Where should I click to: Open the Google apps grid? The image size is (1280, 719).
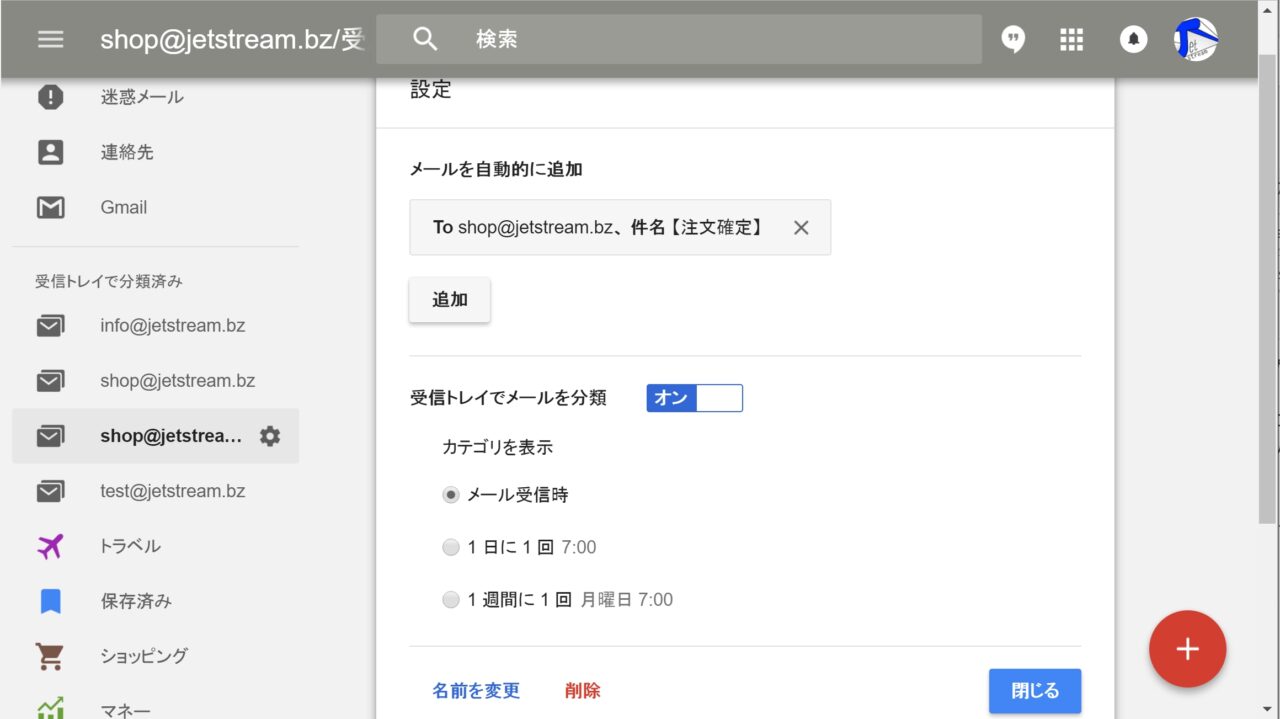pos(1071,39)
